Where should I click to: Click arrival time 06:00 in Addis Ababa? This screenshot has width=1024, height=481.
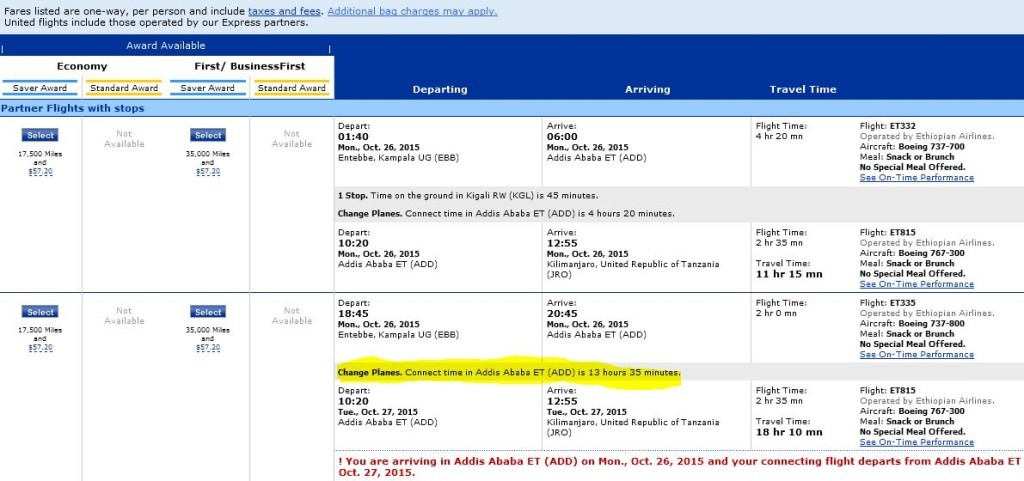point(562,136)
